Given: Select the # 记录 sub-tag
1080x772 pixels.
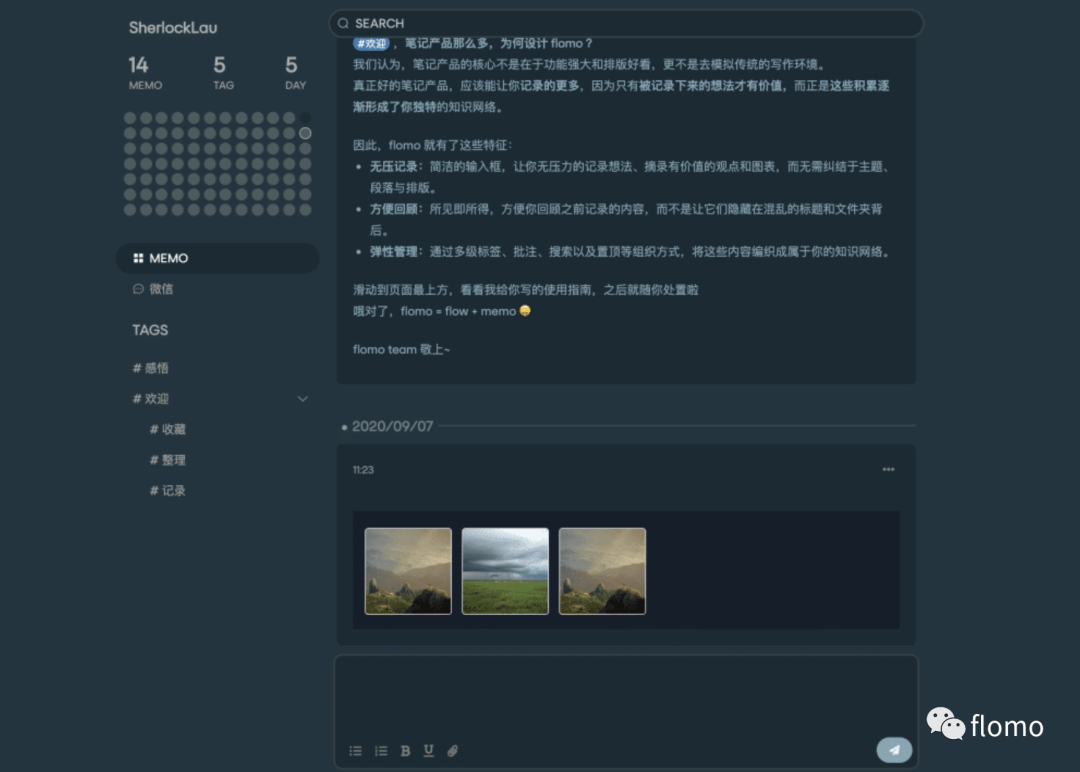Looking at the screenshot, I should pyautogui.click(x=168, y=490).
